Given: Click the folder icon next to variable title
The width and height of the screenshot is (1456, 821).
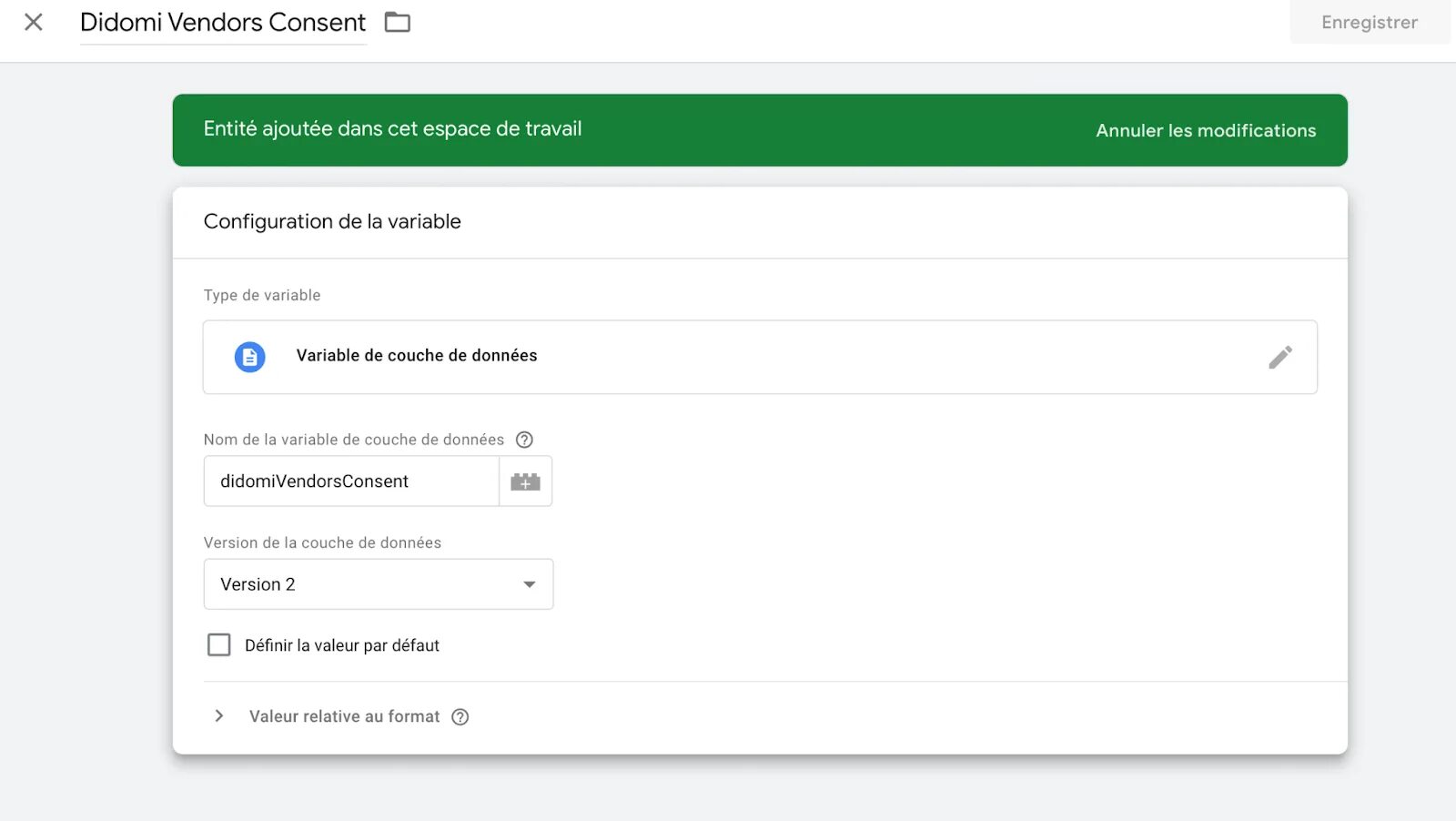Looking at the screenshot, I should coord(398,22).
